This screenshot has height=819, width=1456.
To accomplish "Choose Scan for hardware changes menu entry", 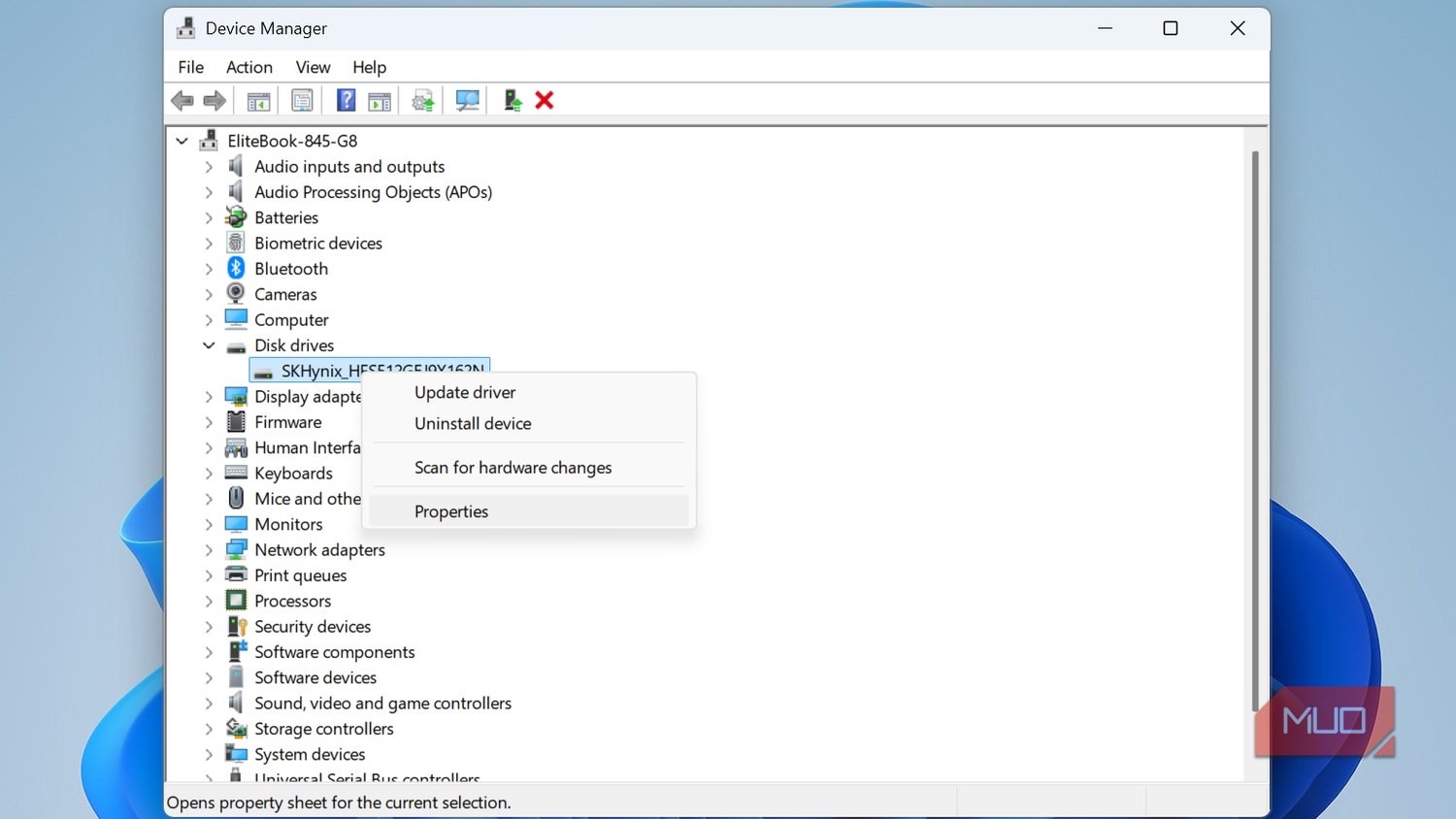I will click(529, 467).
